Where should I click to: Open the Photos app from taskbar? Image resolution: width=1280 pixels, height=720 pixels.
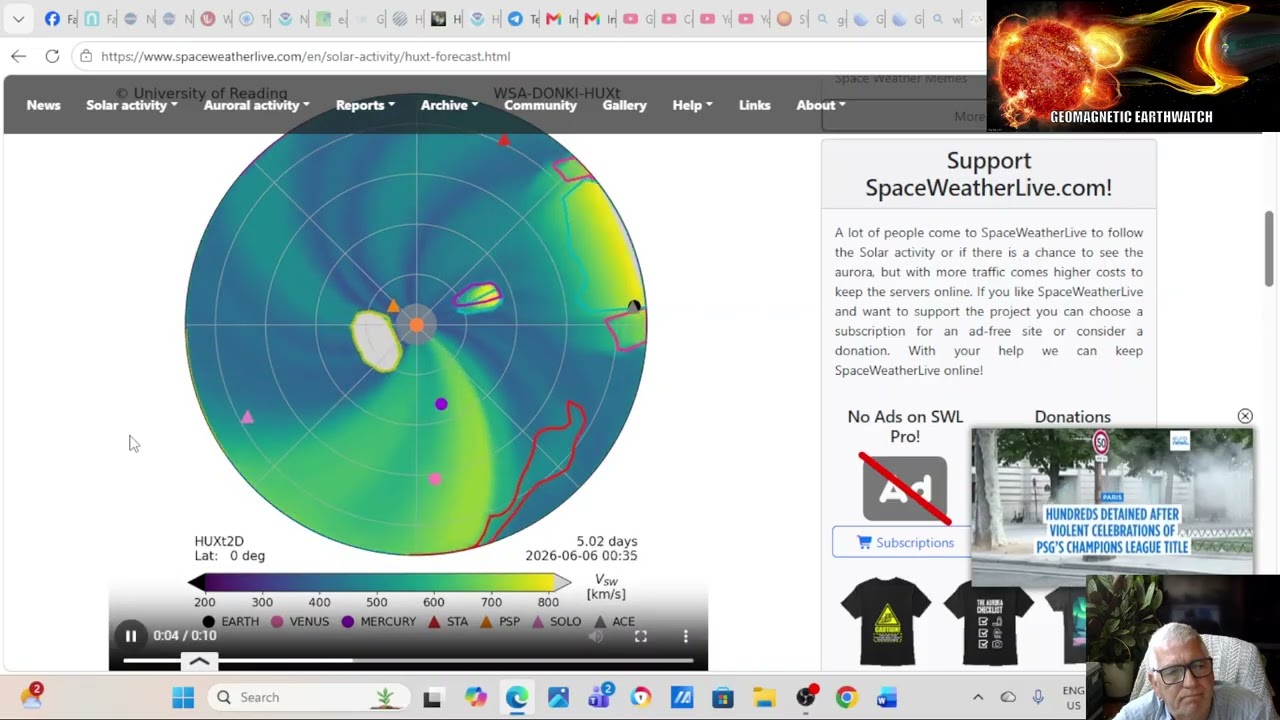[x=558, y=697]
